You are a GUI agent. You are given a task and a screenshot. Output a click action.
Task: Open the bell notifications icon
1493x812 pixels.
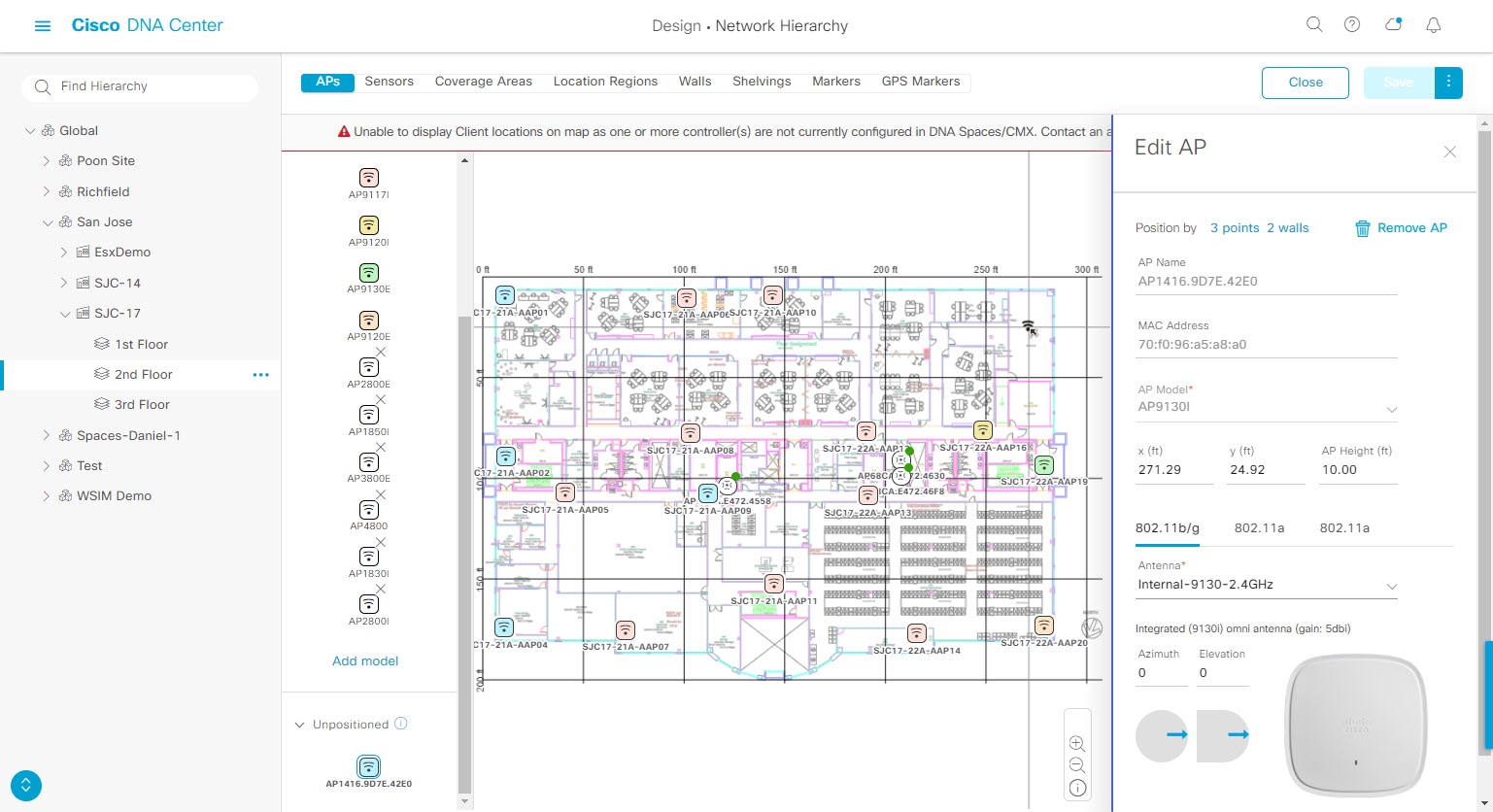click(1433, 25)
